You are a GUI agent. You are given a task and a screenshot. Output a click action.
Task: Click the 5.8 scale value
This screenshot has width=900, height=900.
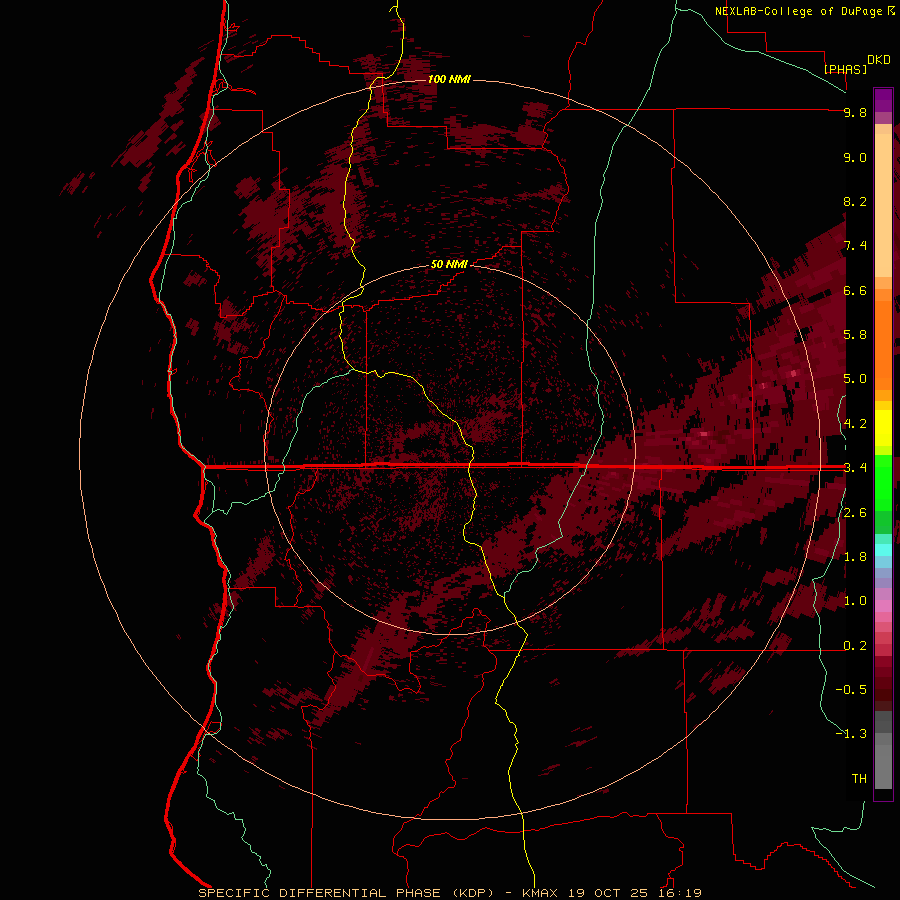pos(855,335)
